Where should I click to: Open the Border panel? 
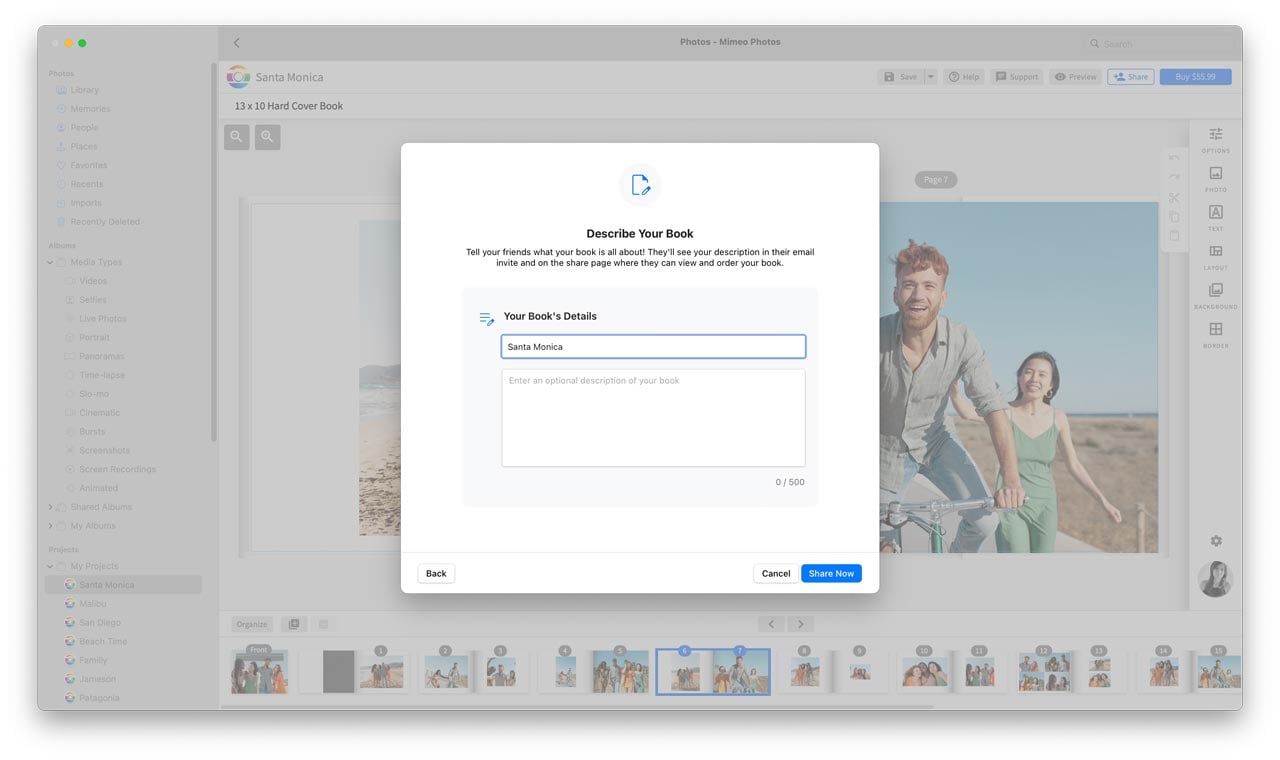[x=1215, y=331]
